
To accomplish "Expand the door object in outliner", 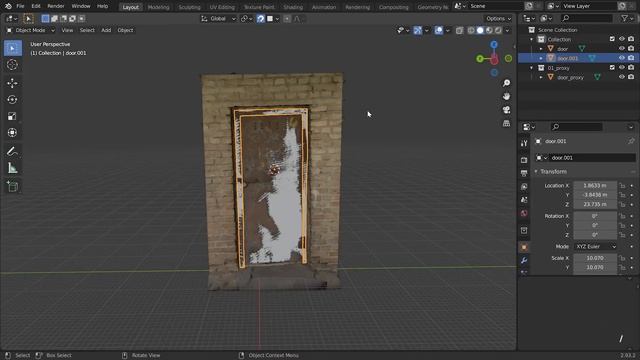I will [x=541, y=49].
